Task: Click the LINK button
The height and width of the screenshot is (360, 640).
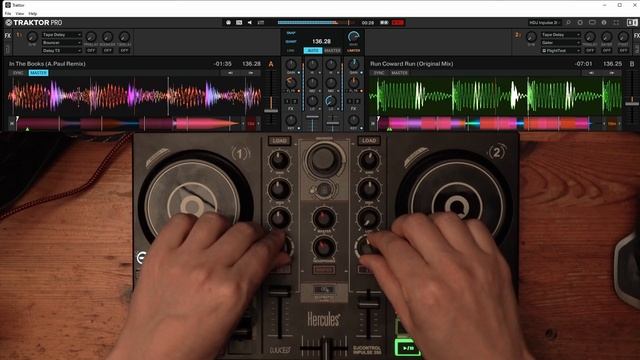Action: point(291,50)
